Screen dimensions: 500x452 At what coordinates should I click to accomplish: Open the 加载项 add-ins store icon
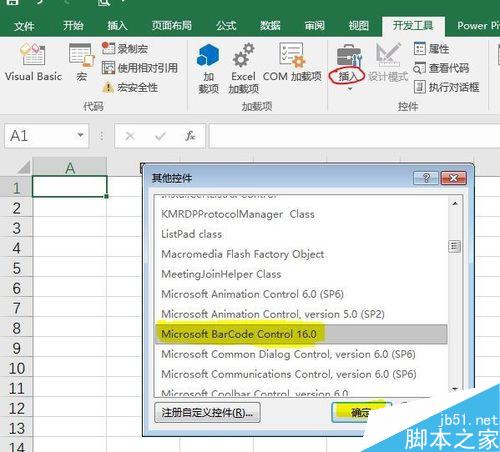coord(209,69)
